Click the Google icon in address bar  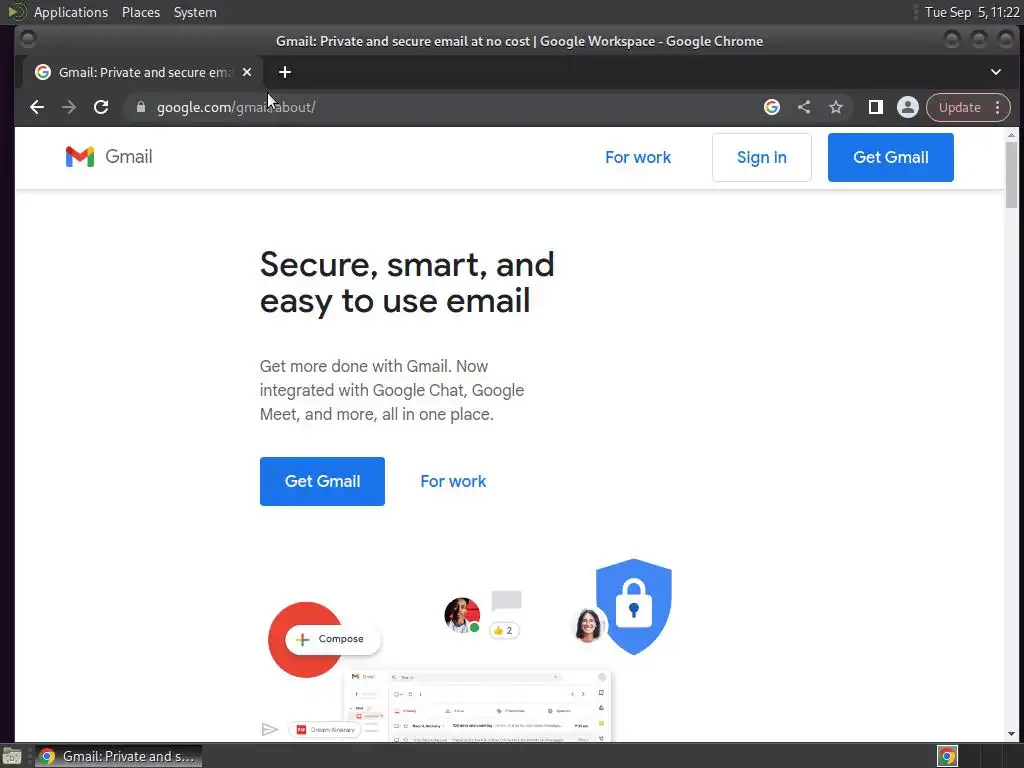pos(772,107)
